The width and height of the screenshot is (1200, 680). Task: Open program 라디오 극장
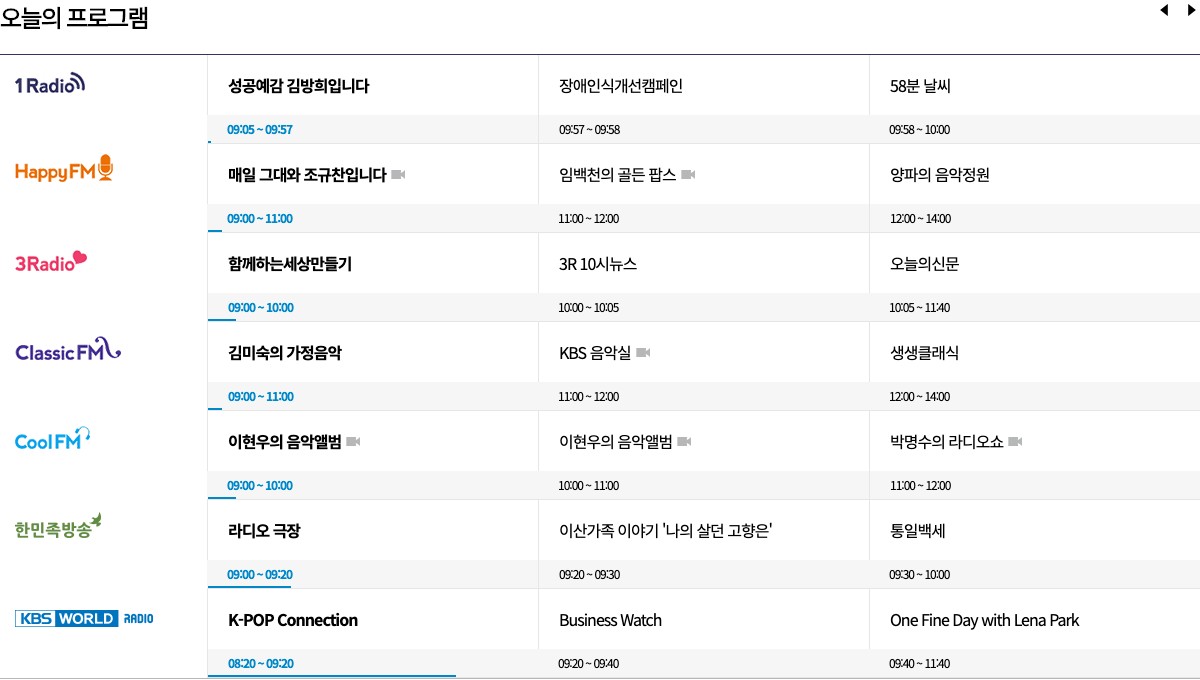point(264,531)
